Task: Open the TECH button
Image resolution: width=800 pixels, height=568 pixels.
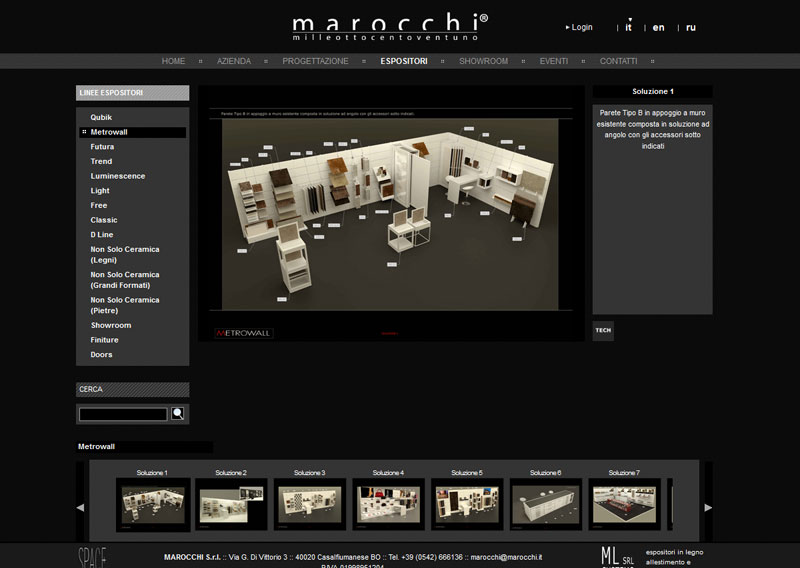Action: (603, 330)
